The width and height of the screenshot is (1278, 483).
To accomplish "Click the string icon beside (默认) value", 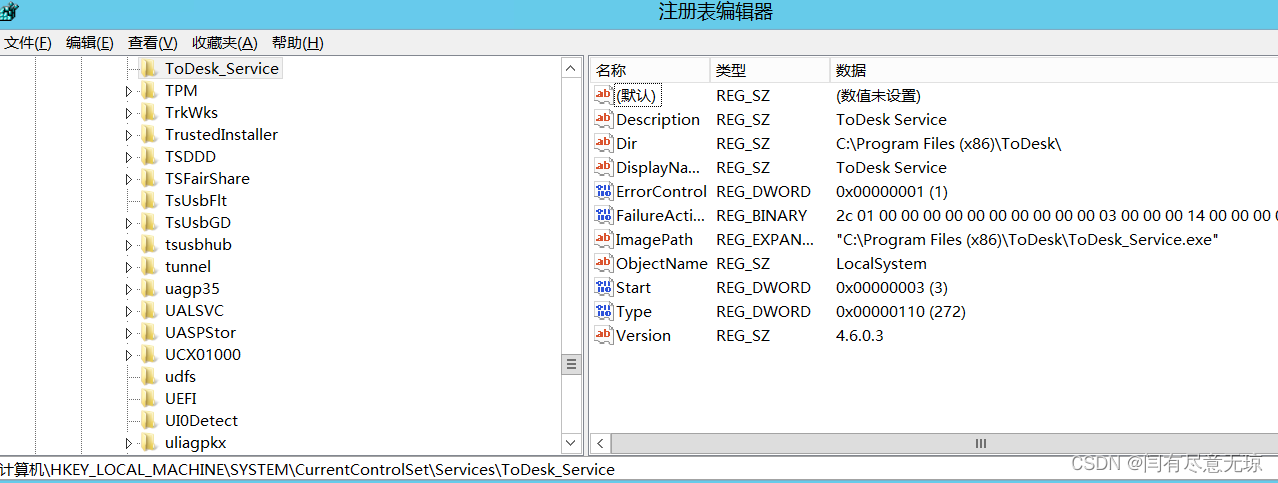I will pos(603,95).
